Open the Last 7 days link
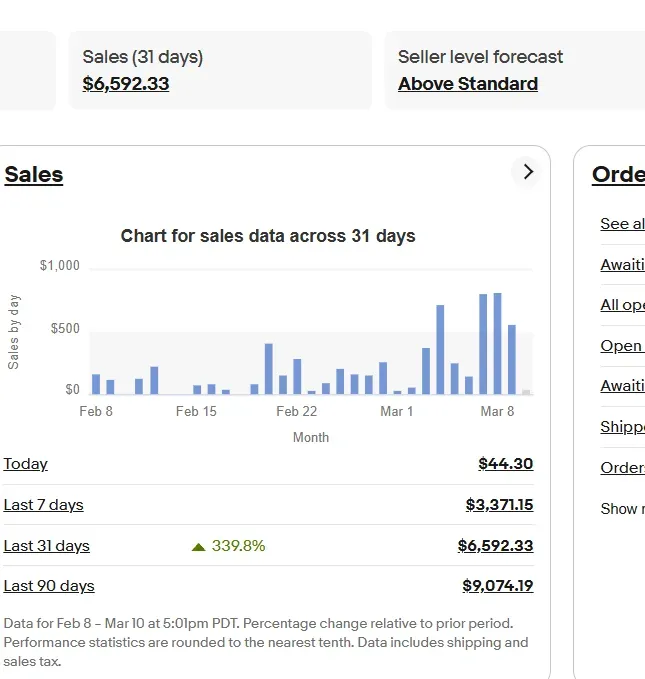The image size is (645, 679). 43,505
